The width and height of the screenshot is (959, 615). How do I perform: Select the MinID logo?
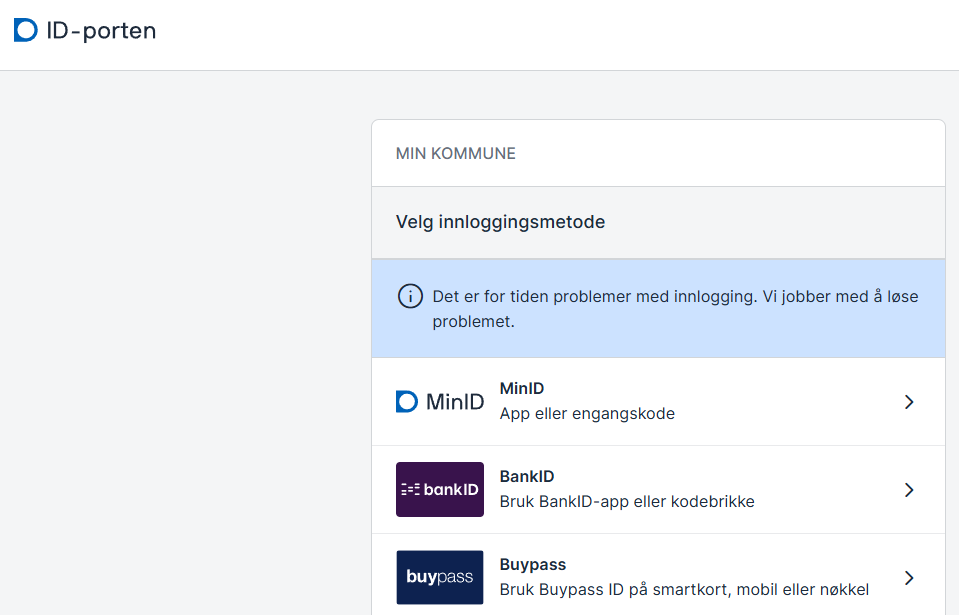pyautogui.click(x=440, y=402)
